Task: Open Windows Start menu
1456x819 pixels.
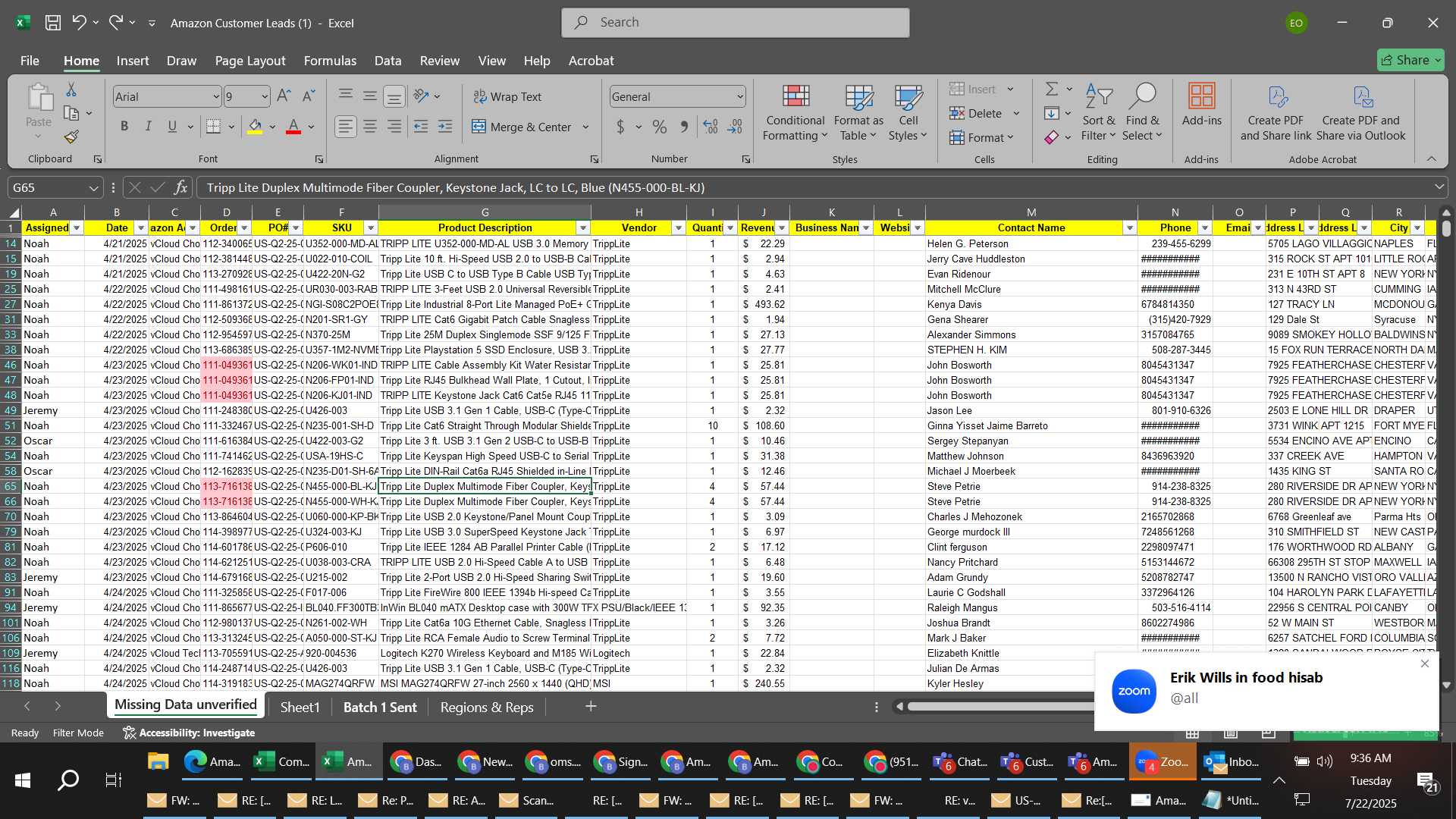Action: 23,780
